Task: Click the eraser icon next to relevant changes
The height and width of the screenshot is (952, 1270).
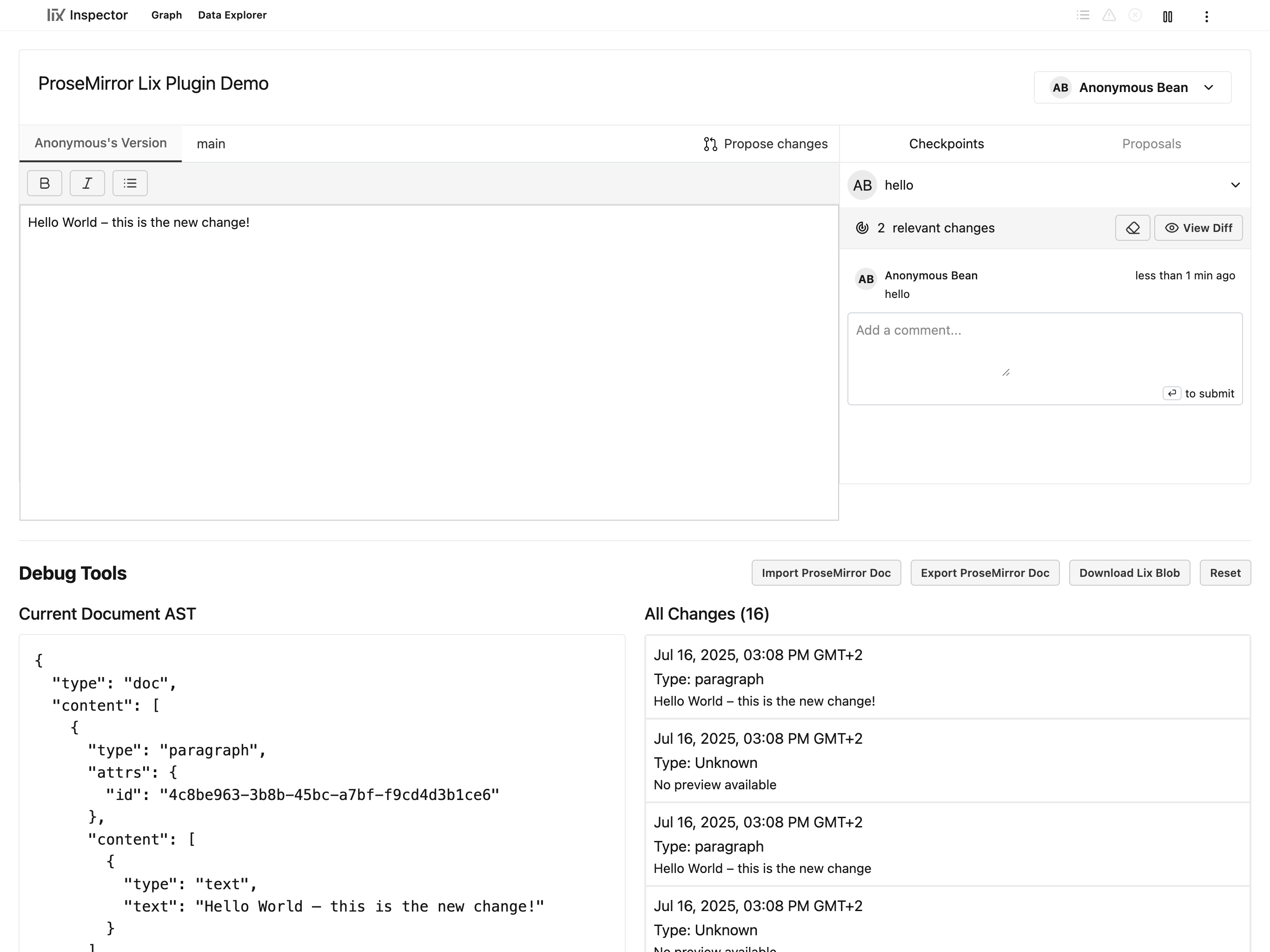Action: coord(1132,227)
